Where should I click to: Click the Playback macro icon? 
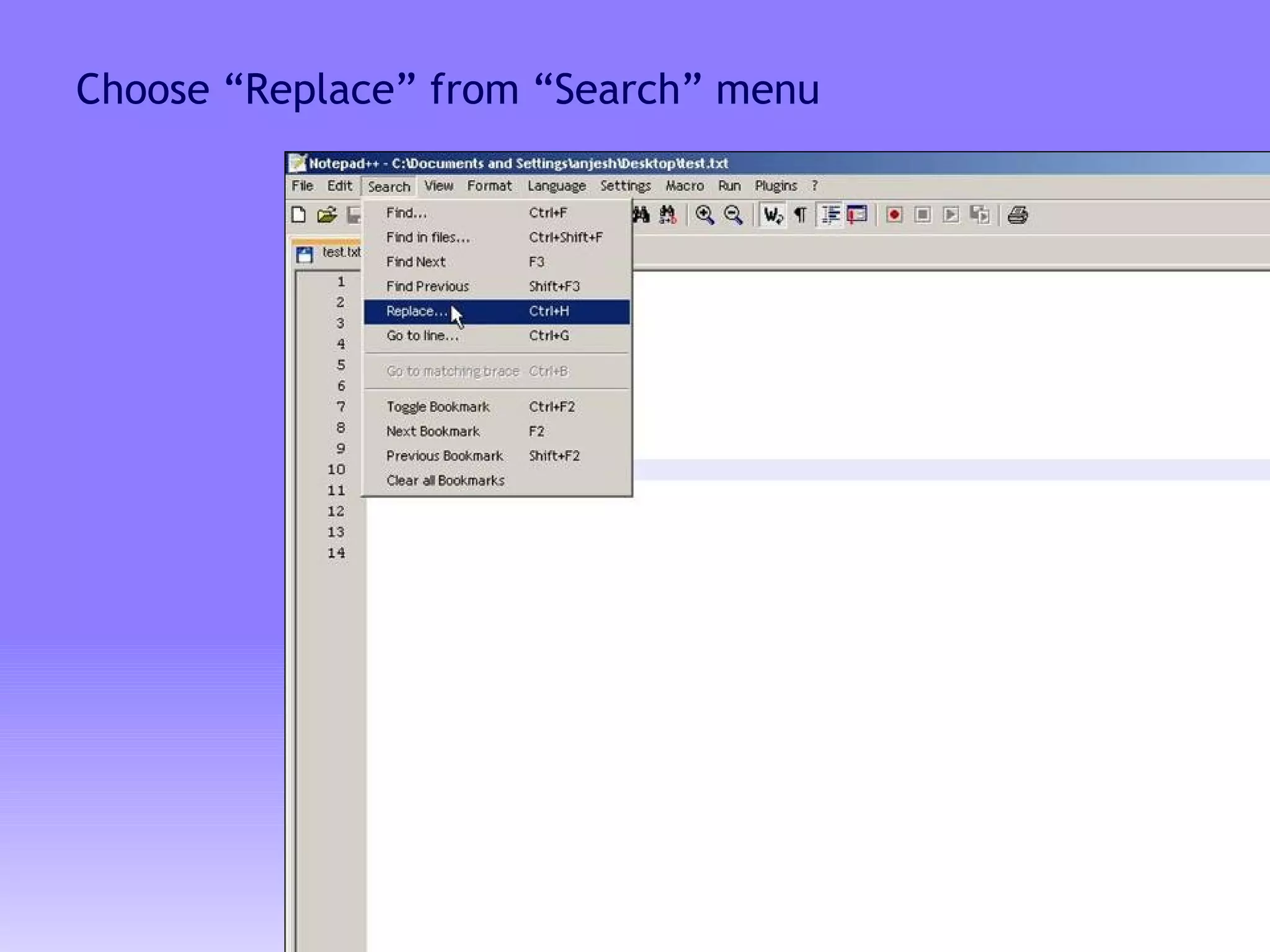(951, 215)
